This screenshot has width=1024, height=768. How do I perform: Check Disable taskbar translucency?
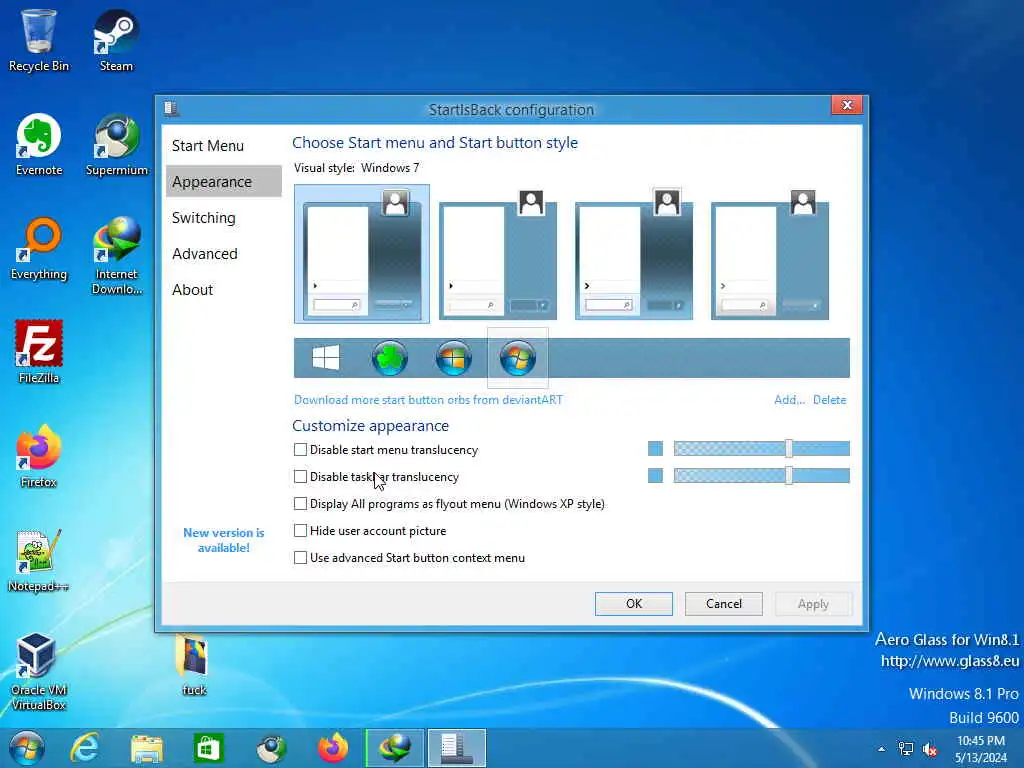[x=300, y=477]
